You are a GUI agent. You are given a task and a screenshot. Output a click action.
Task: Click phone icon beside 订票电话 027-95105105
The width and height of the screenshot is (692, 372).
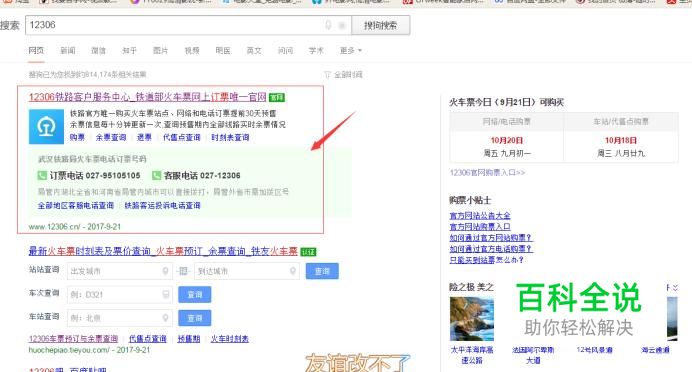42,176
